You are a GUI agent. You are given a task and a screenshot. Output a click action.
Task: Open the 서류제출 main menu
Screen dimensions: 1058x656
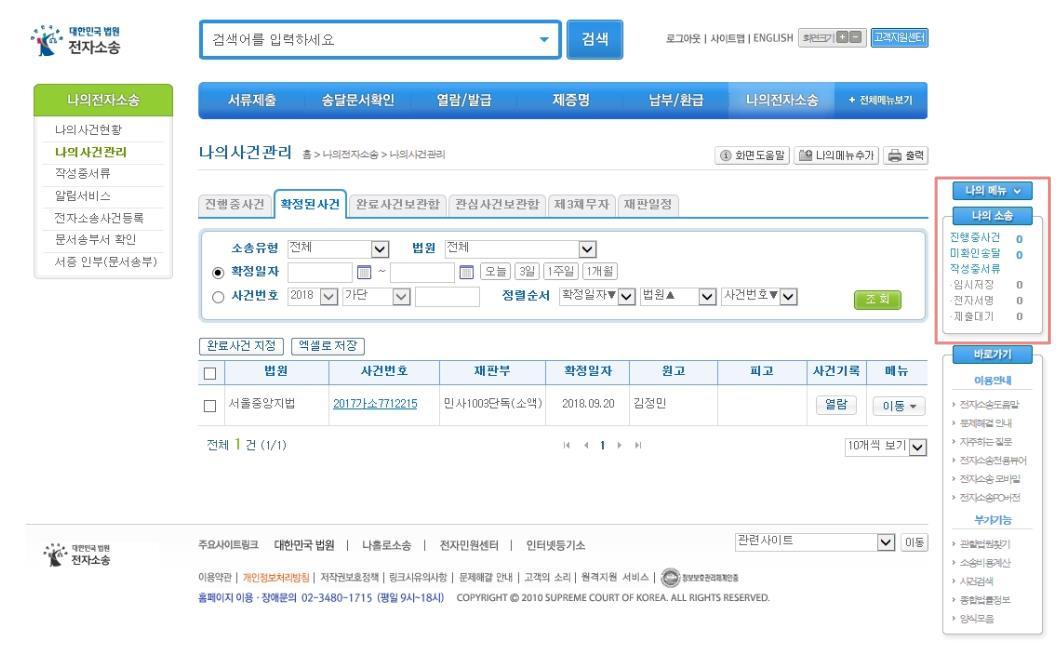(252, 101)
